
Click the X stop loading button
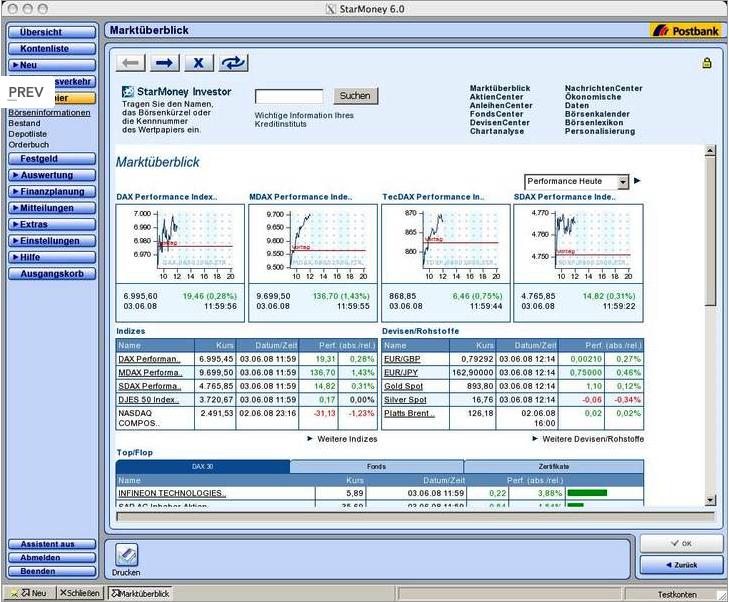[199, 63]
